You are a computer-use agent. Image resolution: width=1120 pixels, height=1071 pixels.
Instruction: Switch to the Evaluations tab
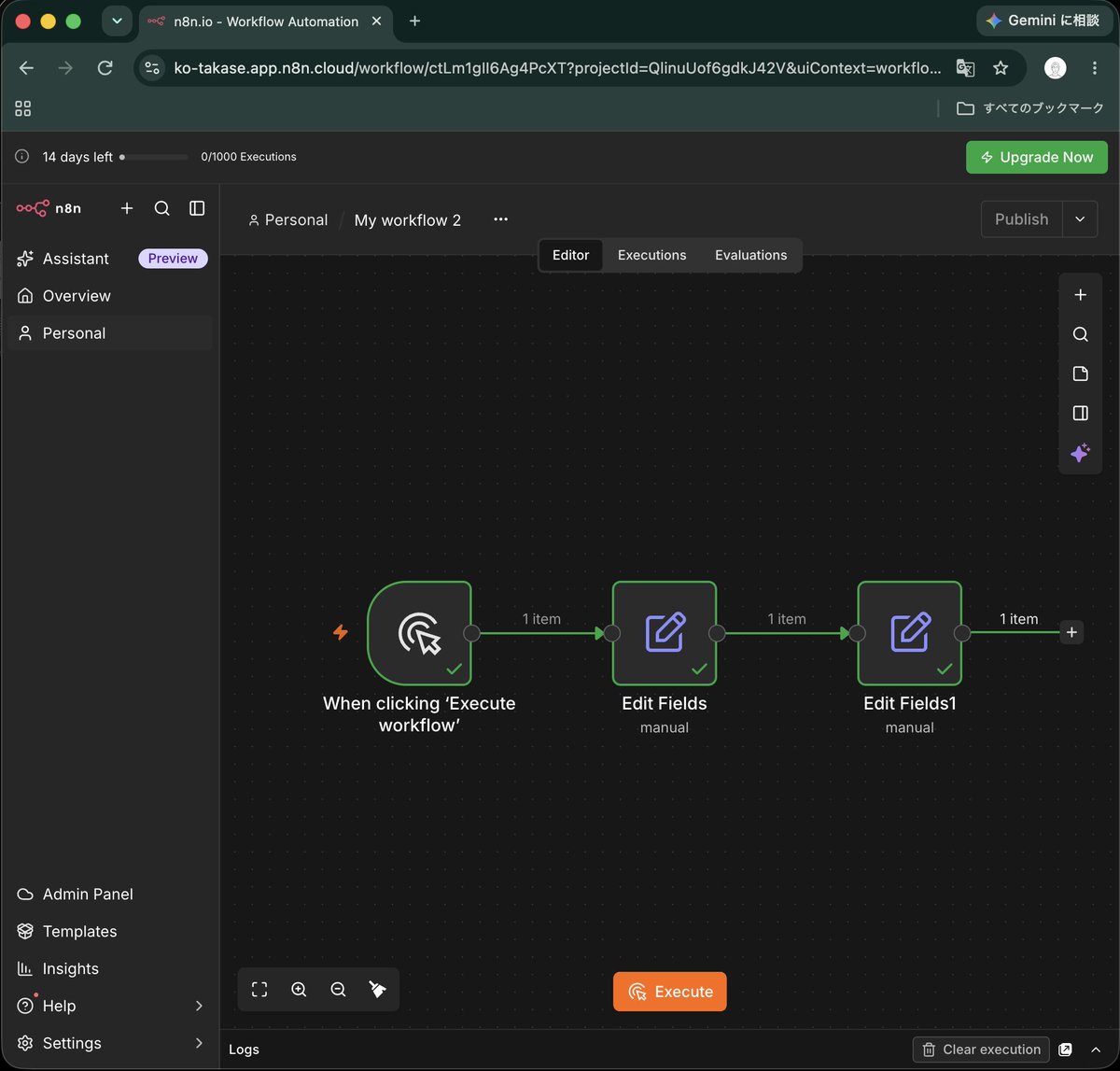pos(751,255)
